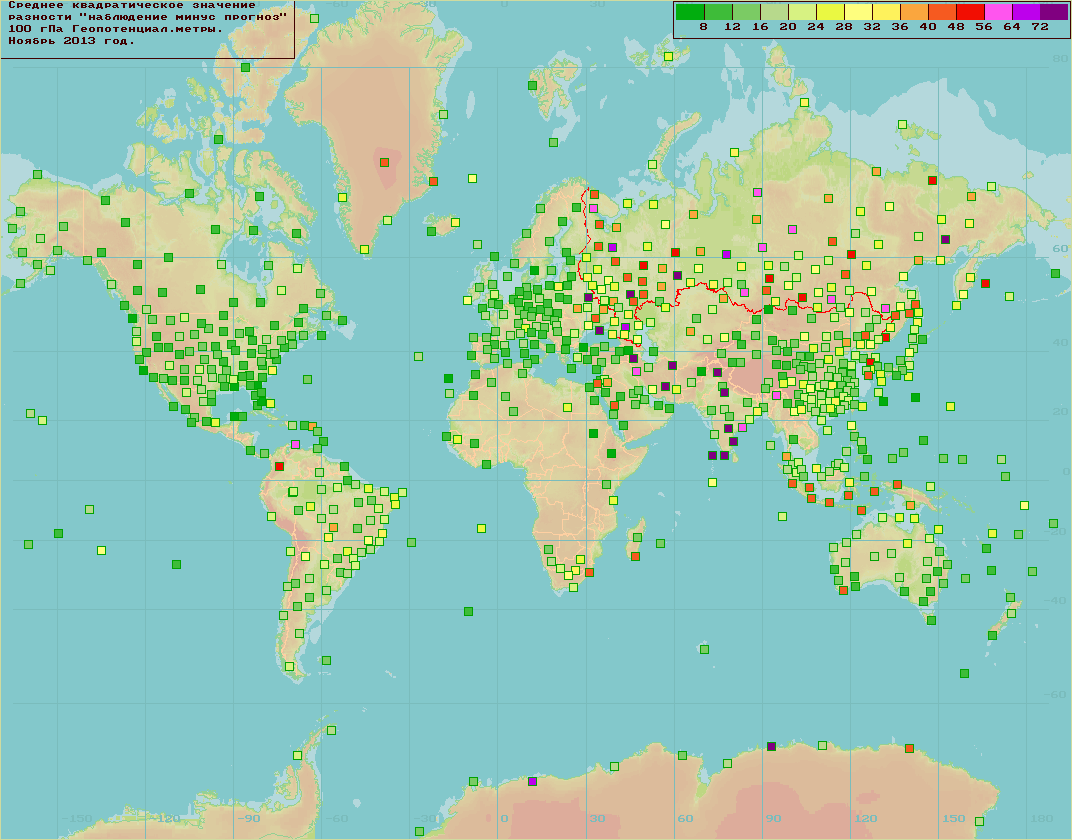This screenshot has width=1072, height=840.
Task: Select the dark purple legend swatch after 72
Action: (x=1054, y=12)
